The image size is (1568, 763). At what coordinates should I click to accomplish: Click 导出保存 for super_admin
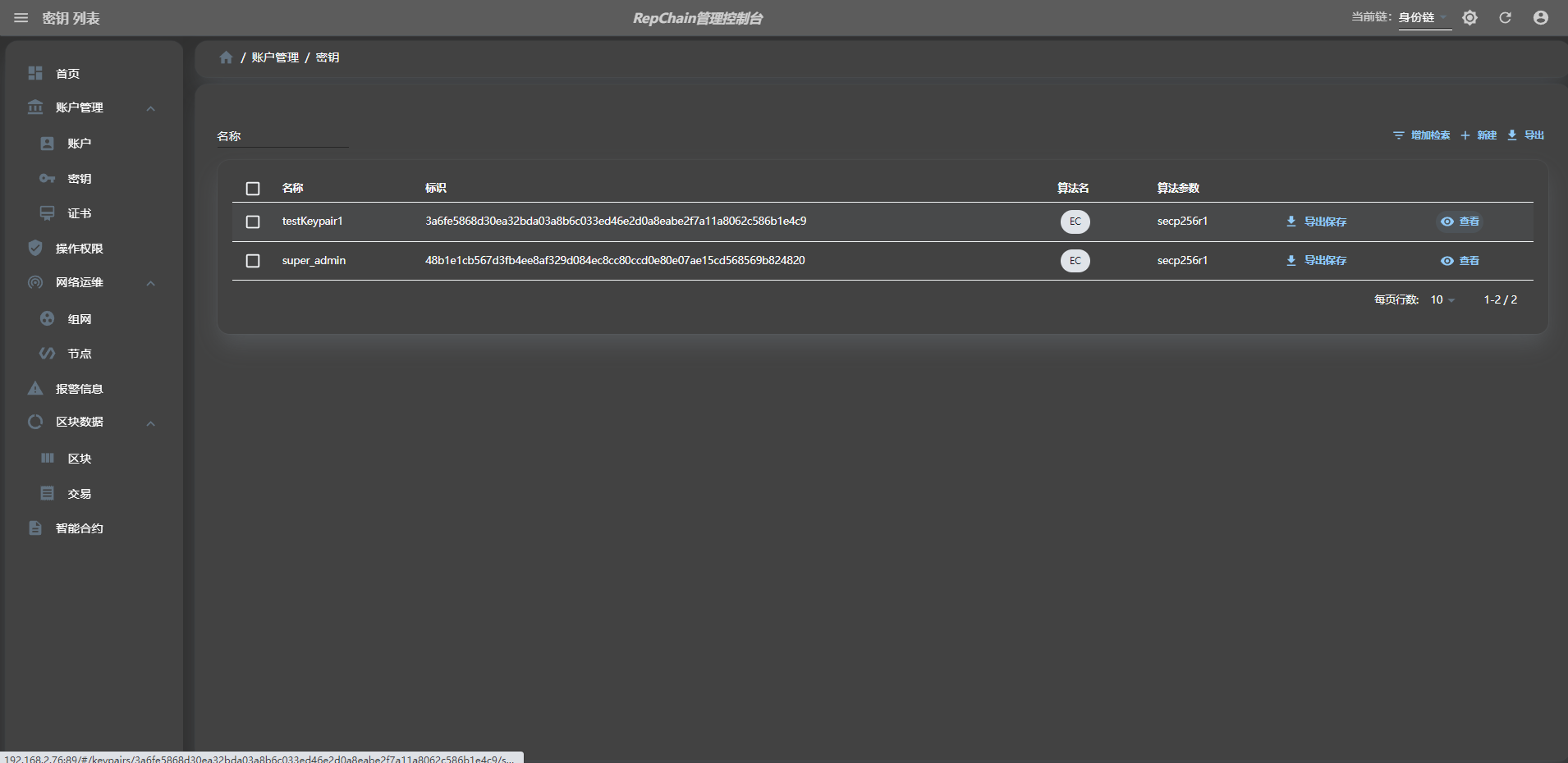(x=1316, y=261)
